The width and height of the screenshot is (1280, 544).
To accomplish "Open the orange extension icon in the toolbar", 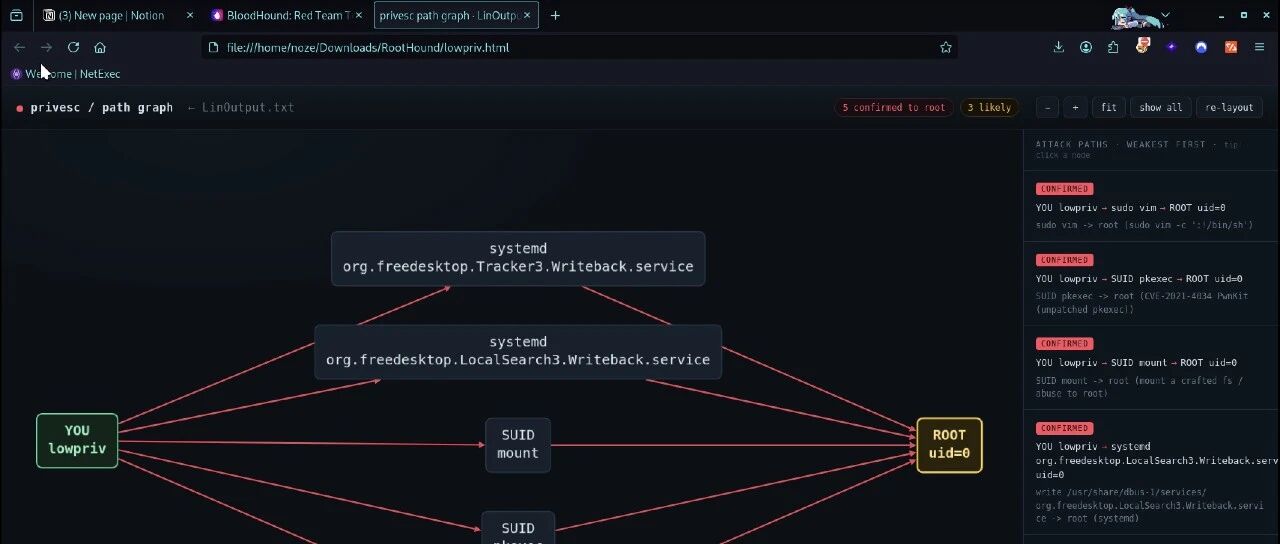I will (1231, 47).
